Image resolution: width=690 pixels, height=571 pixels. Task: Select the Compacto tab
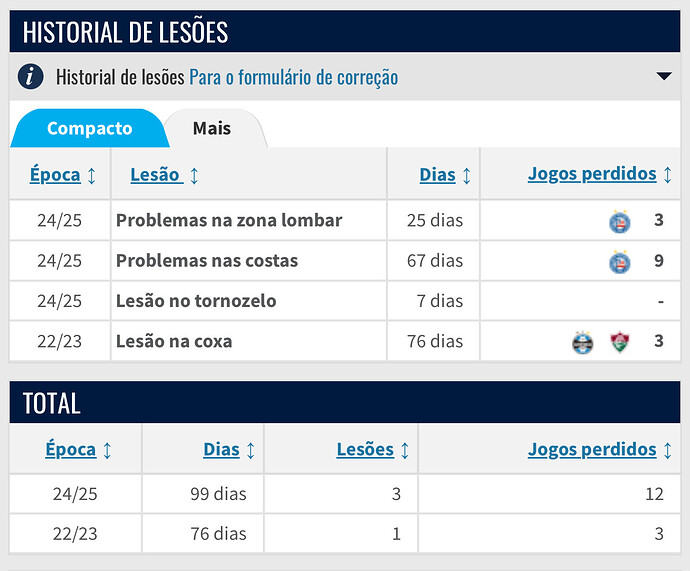(90, 128)
